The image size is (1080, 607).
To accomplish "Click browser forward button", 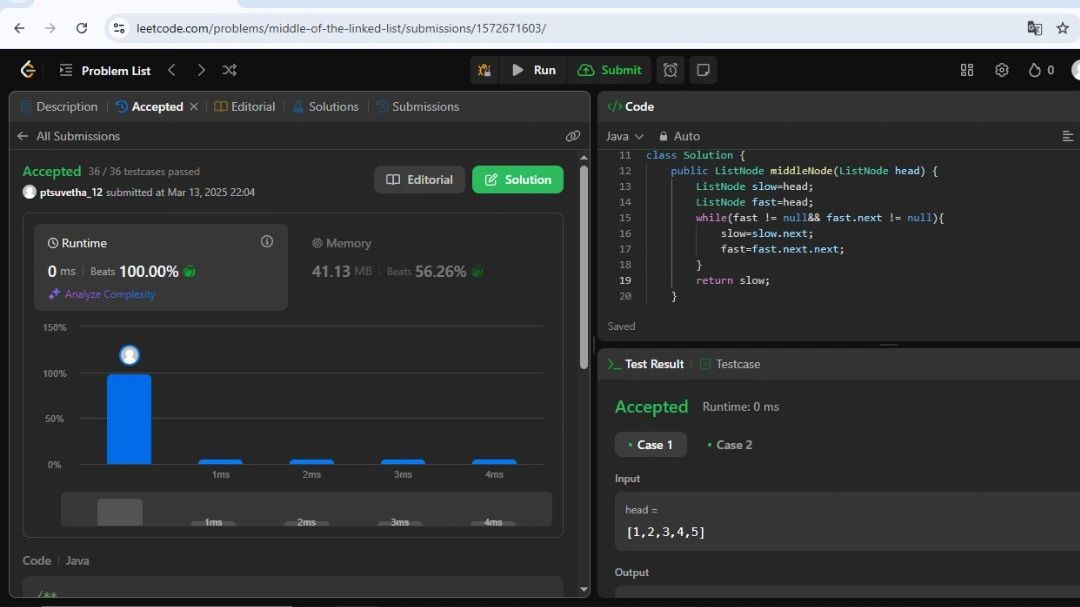I will 50,28.
